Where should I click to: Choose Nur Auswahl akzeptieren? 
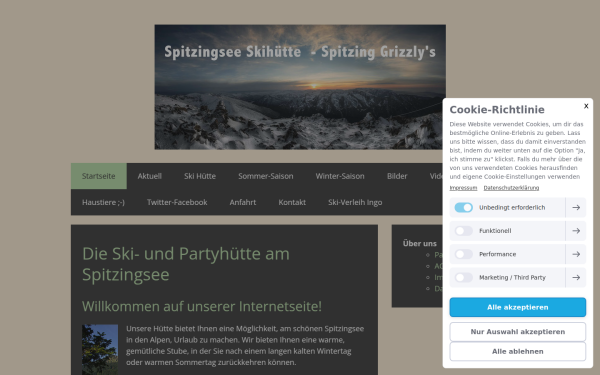pos(517,332)
